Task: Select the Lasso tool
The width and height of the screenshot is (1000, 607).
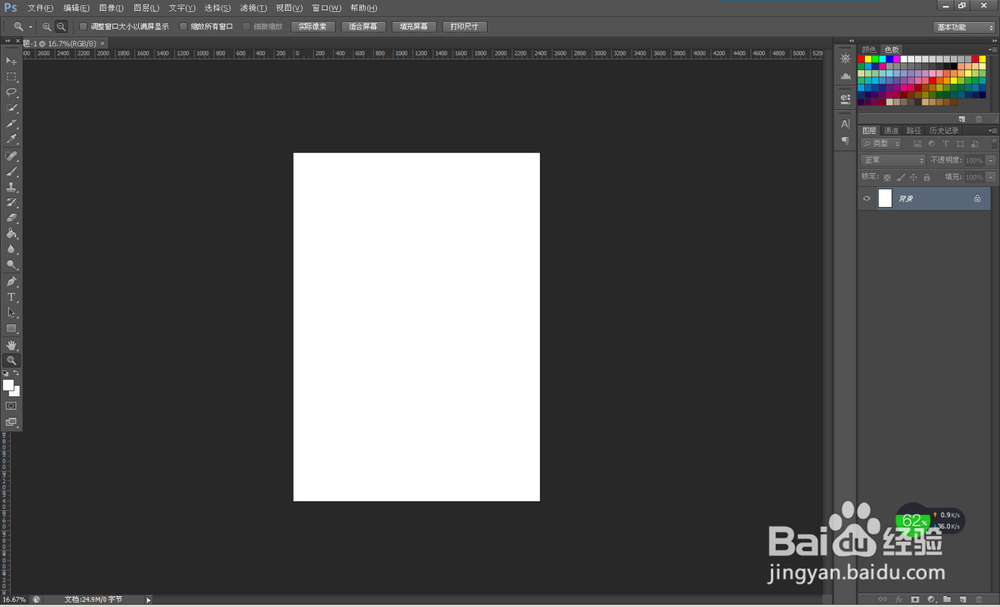Action: pos(12,92)
